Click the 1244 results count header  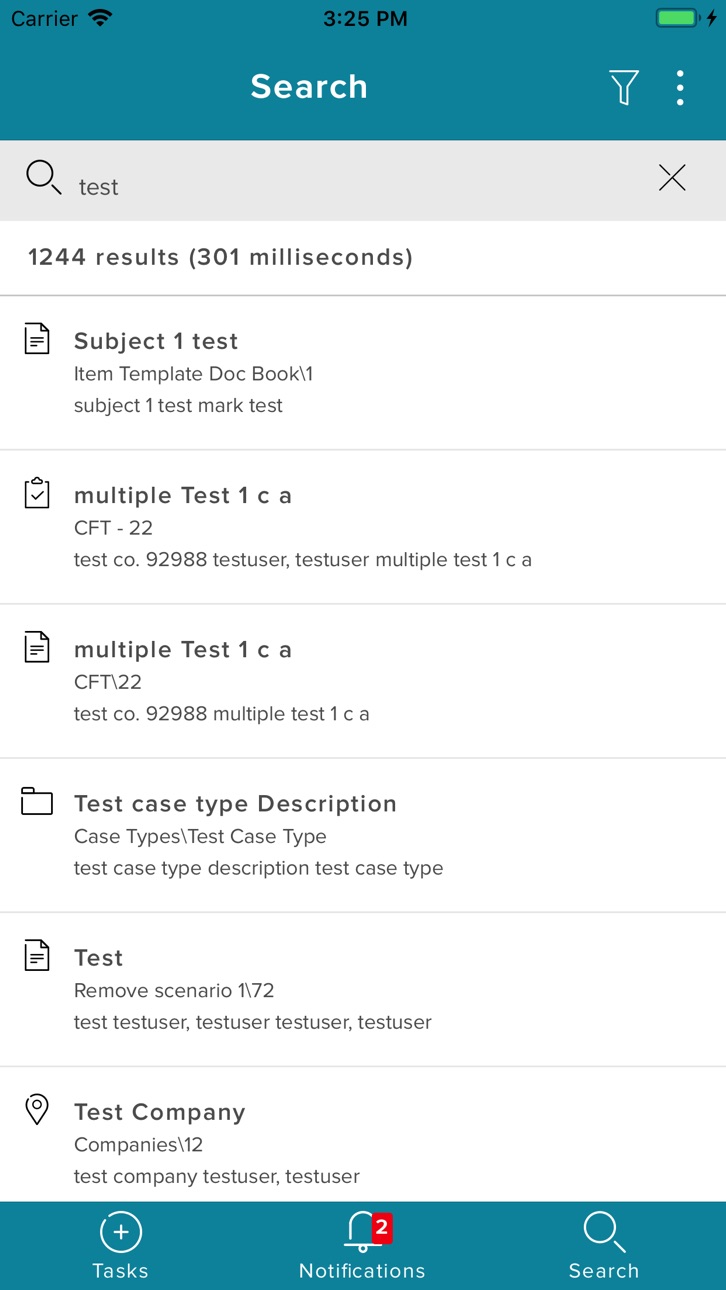tap(220, 257)
